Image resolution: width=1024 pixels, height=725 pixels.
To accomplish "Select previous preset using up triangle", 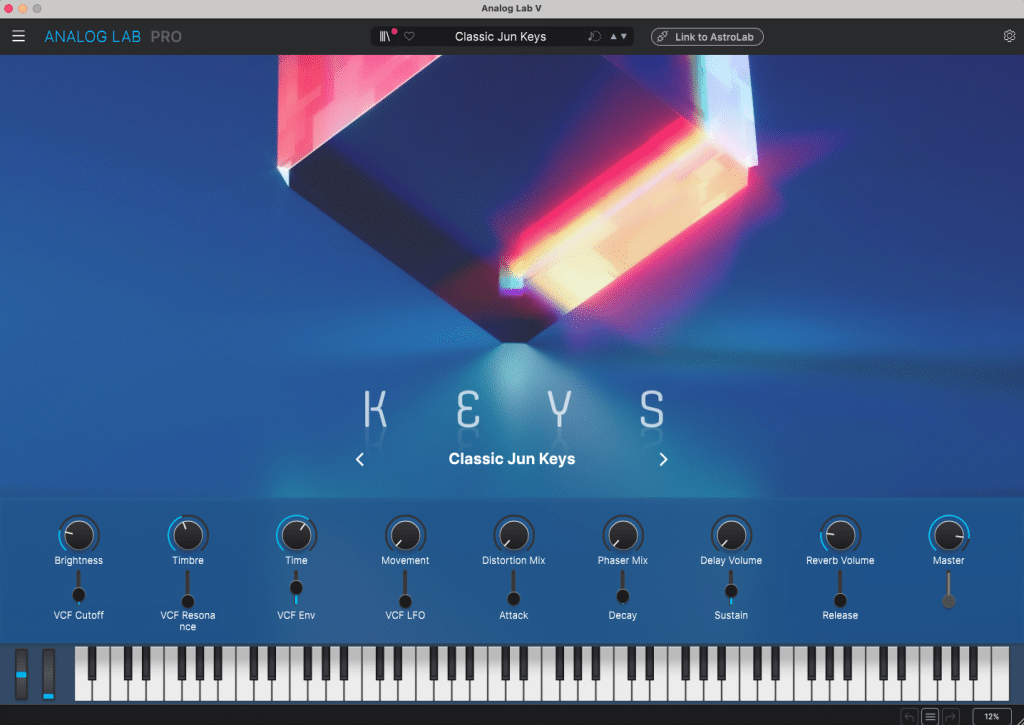I will tap(614, 36).
